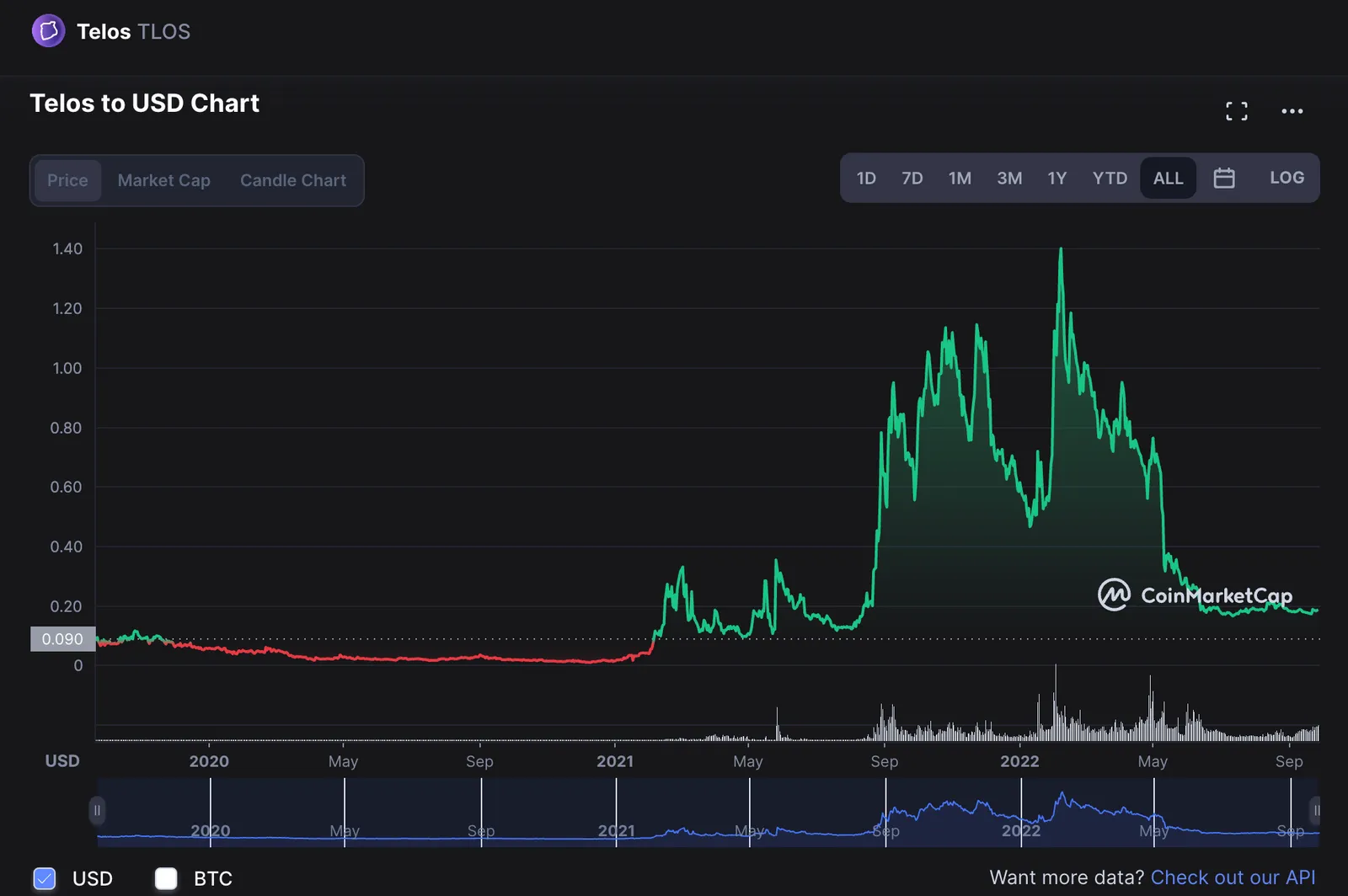1348x896 pixels.
Task: Select the Price tab
Action: [x=67, y=180]
